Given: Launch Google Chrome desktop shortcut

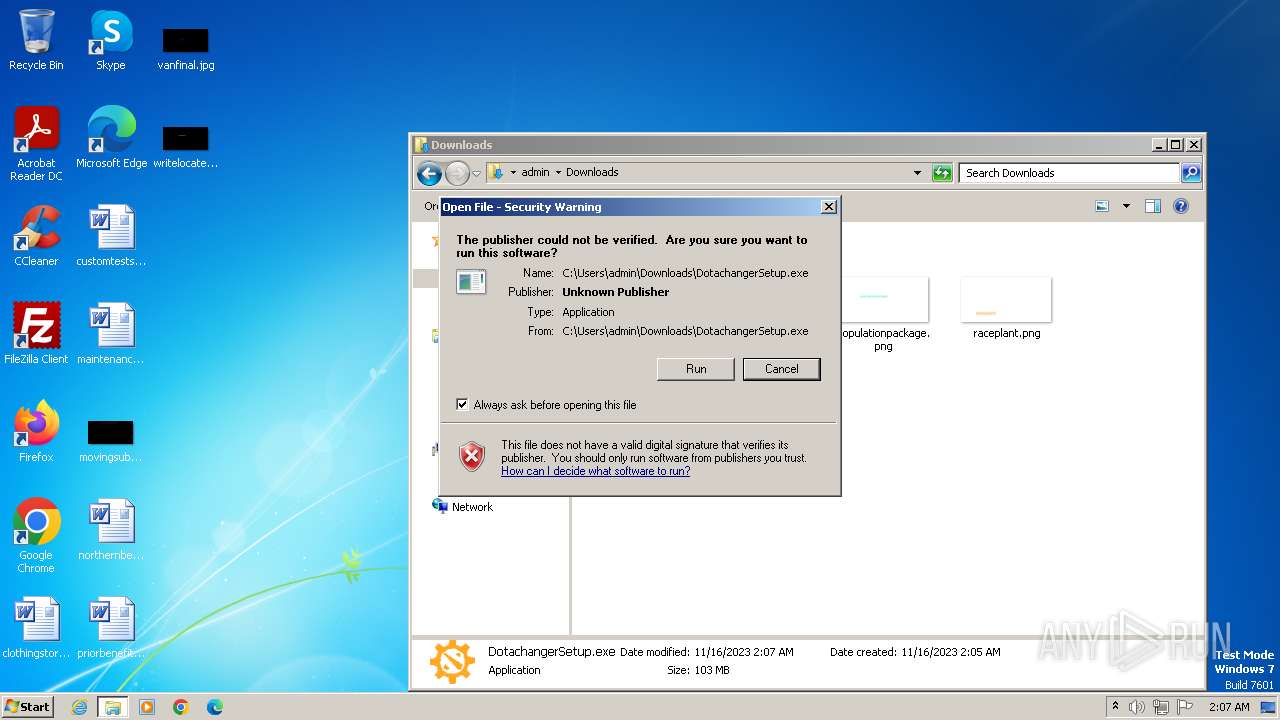Looking at the screenshot, I should coord(36,536).
